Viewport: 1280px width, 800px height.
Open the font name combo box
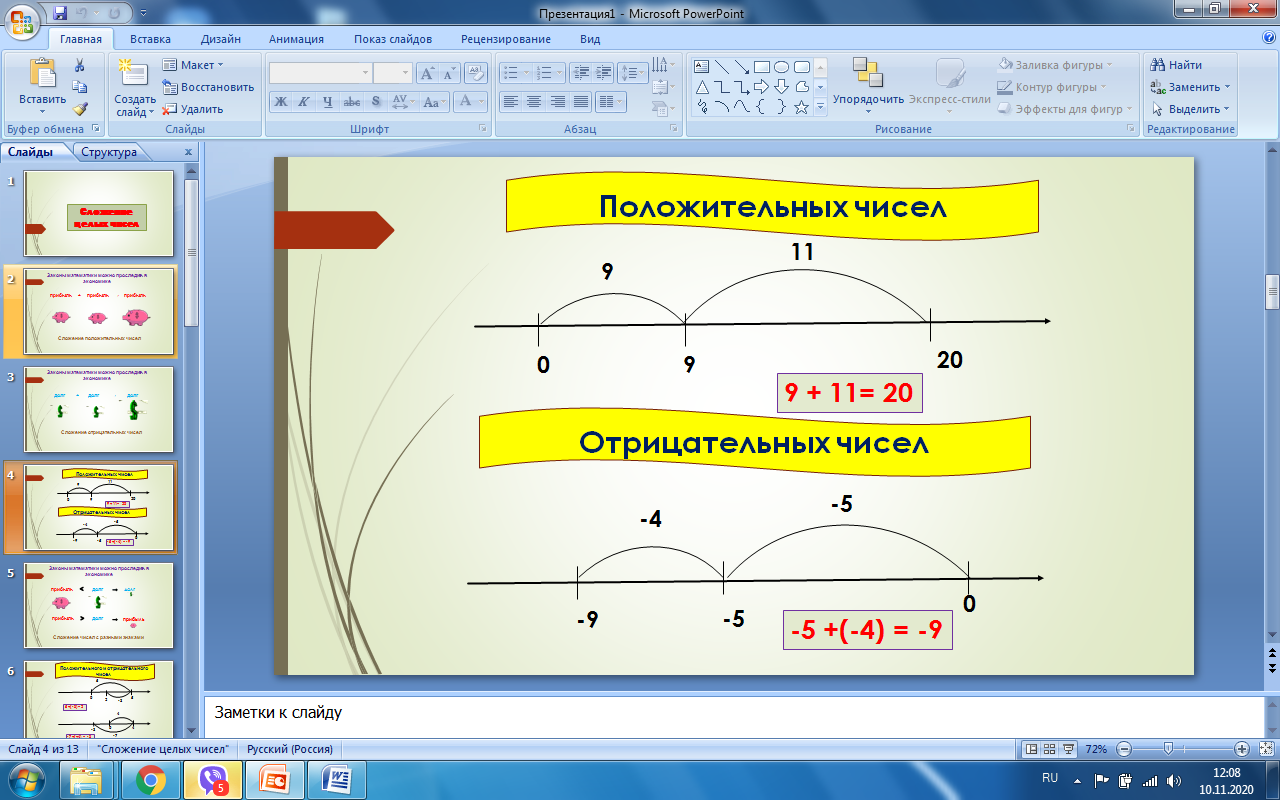(320, 73)
